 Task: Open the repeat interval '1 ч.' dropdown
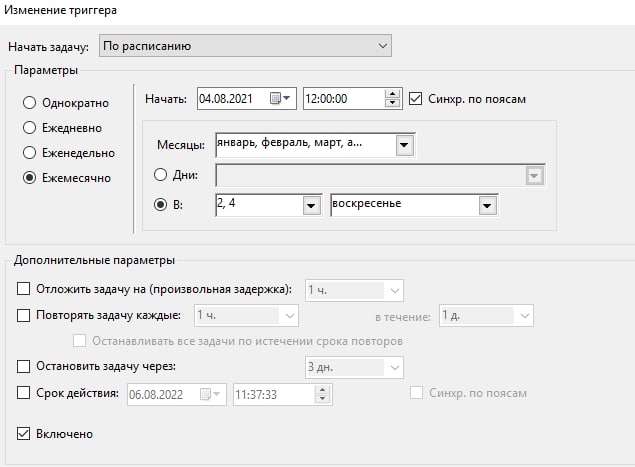point(246,316)
